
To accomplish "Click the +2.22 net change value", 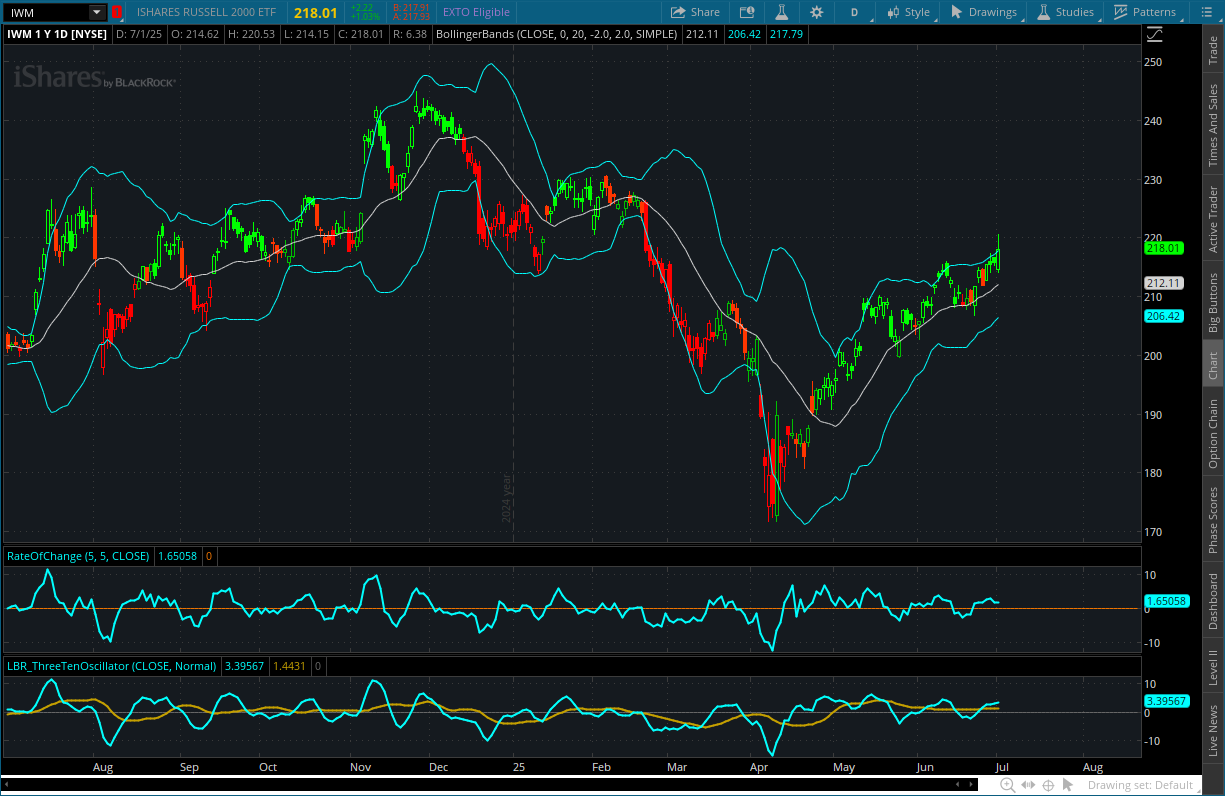I will pyautogui.click(x=362, y=7).
